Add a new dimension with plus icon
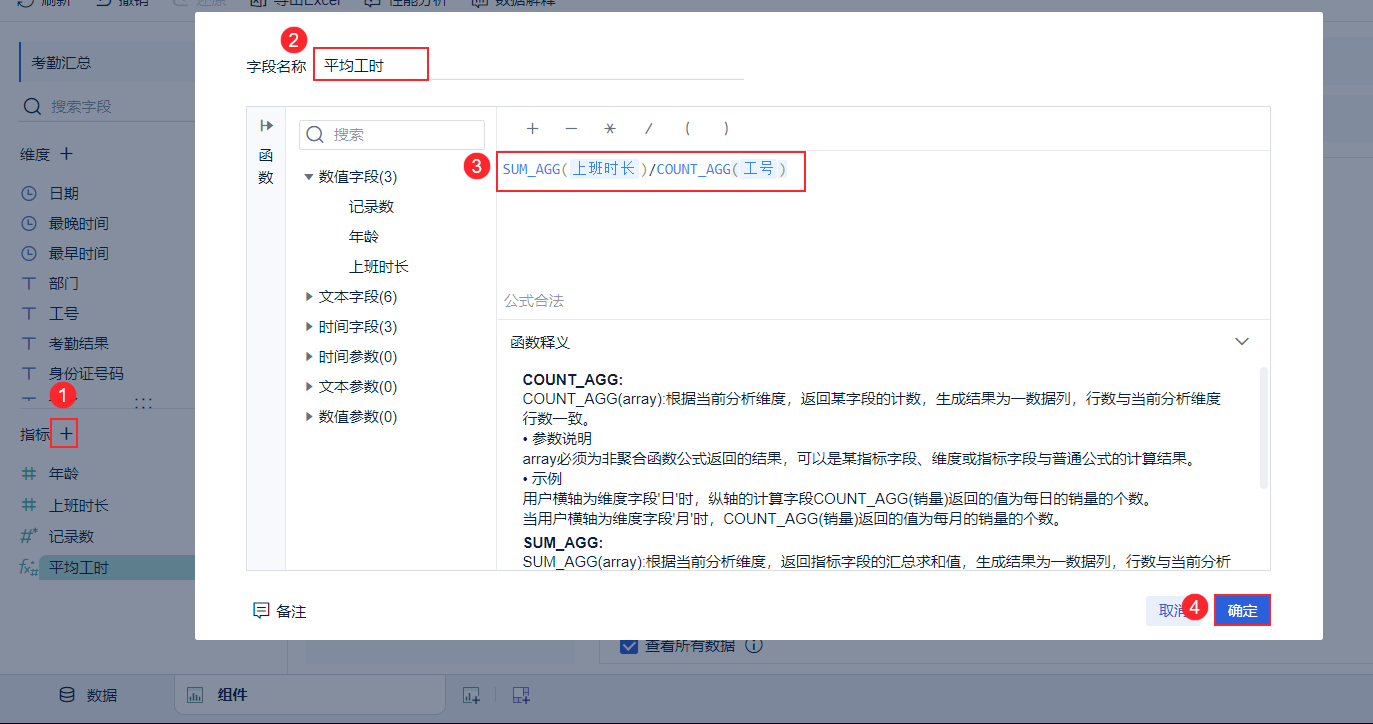 click(66, 154)
